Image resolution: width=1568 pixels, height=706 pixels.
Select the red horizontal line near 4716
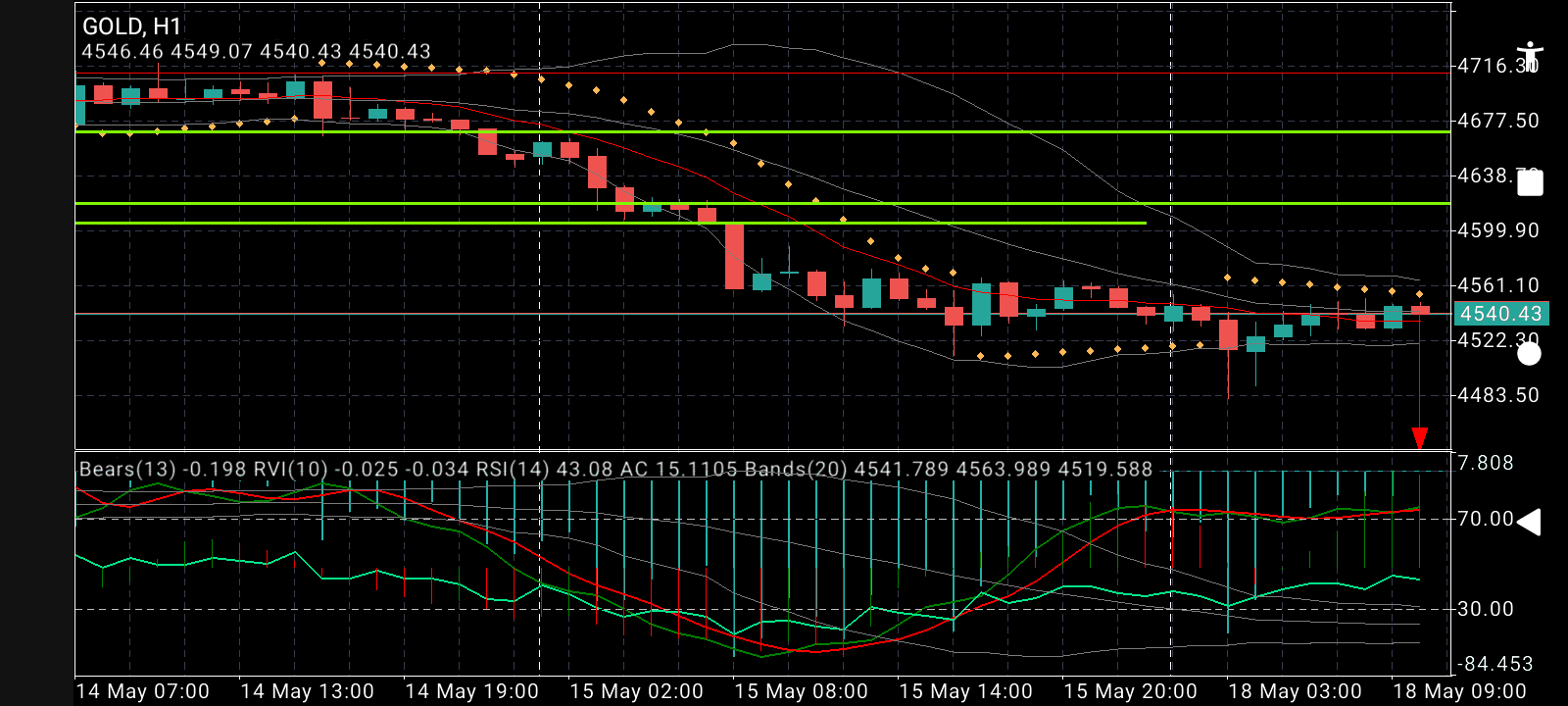[x=762, y=73]
